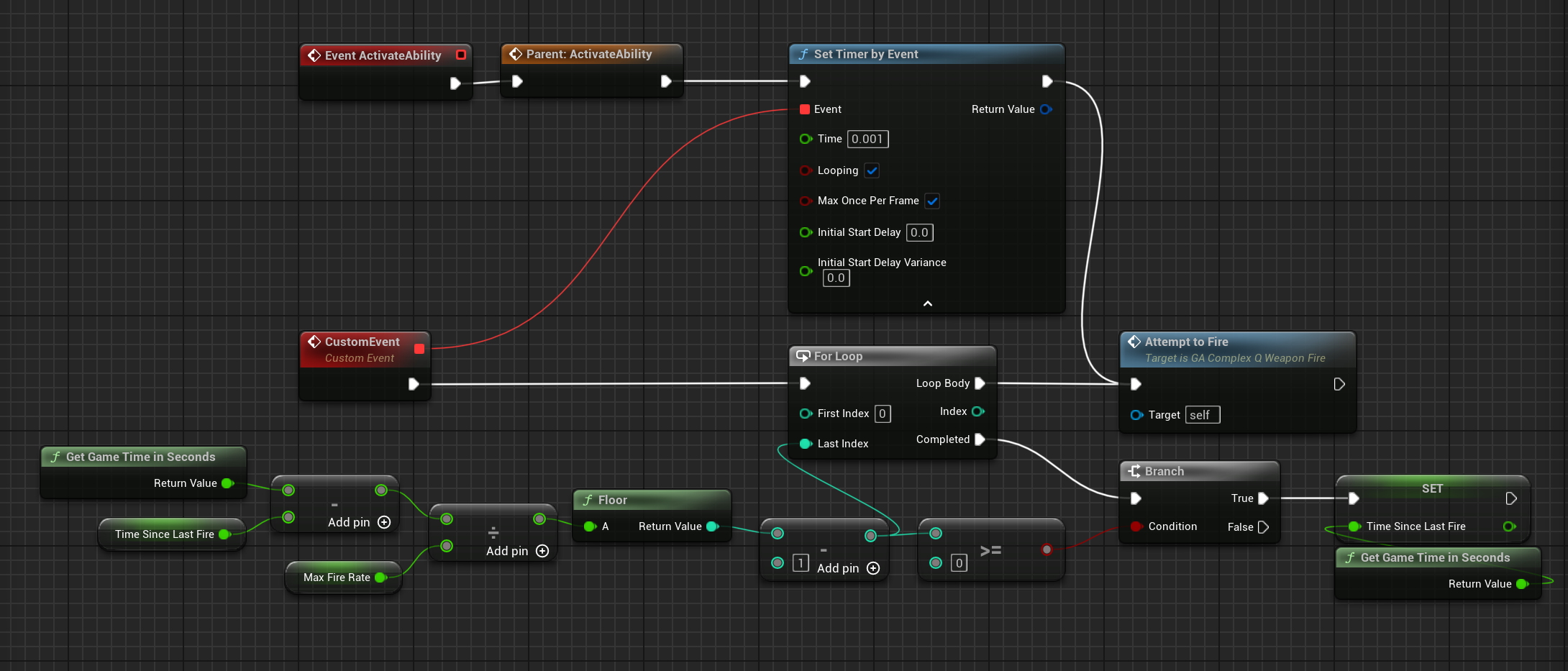Select the Floor node header
1568x671 pixels.
click(x=612, y=500)
